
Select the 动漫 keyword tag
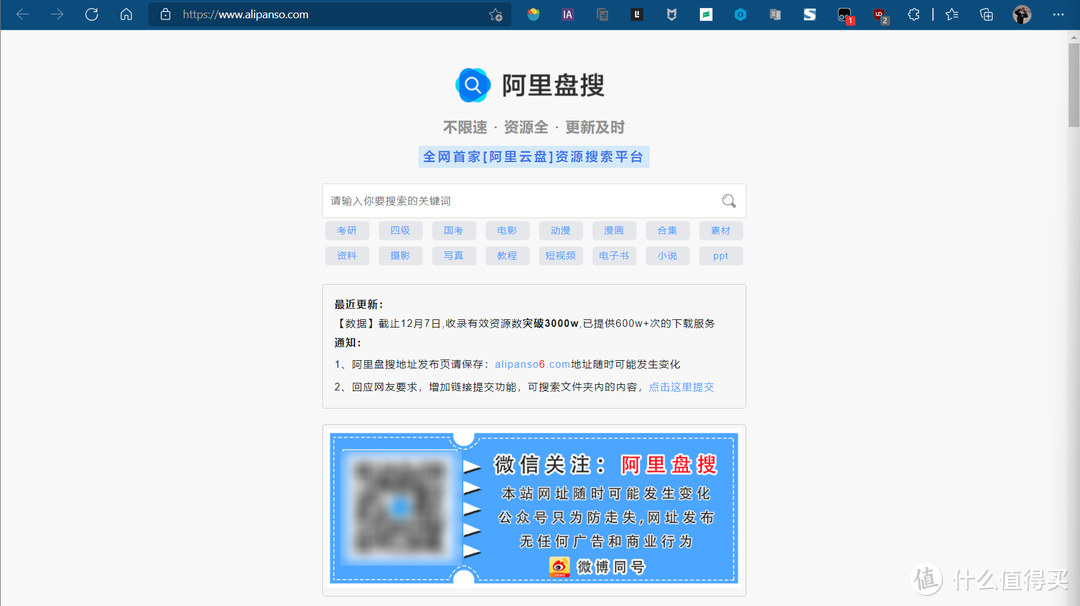560,231
